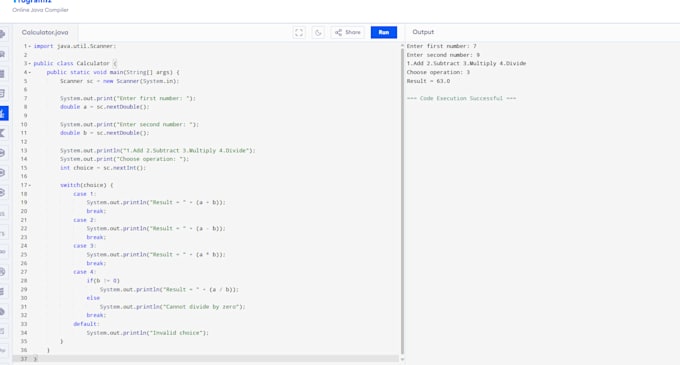This screenshot has width=680, height=365.
Task: Click the 'Enter second number' print statement in code
Action: 129,124
